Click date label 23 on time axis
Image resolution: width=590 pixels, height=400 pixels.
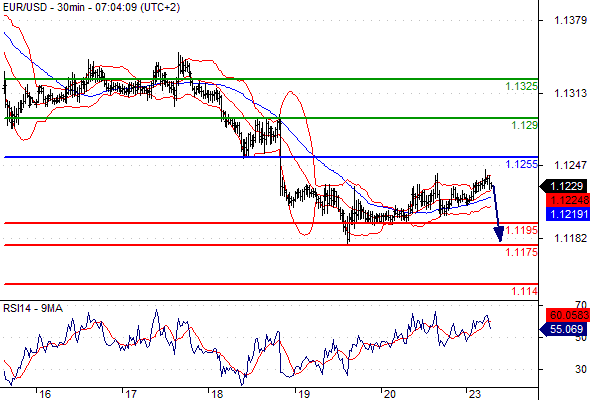point(474,394)
